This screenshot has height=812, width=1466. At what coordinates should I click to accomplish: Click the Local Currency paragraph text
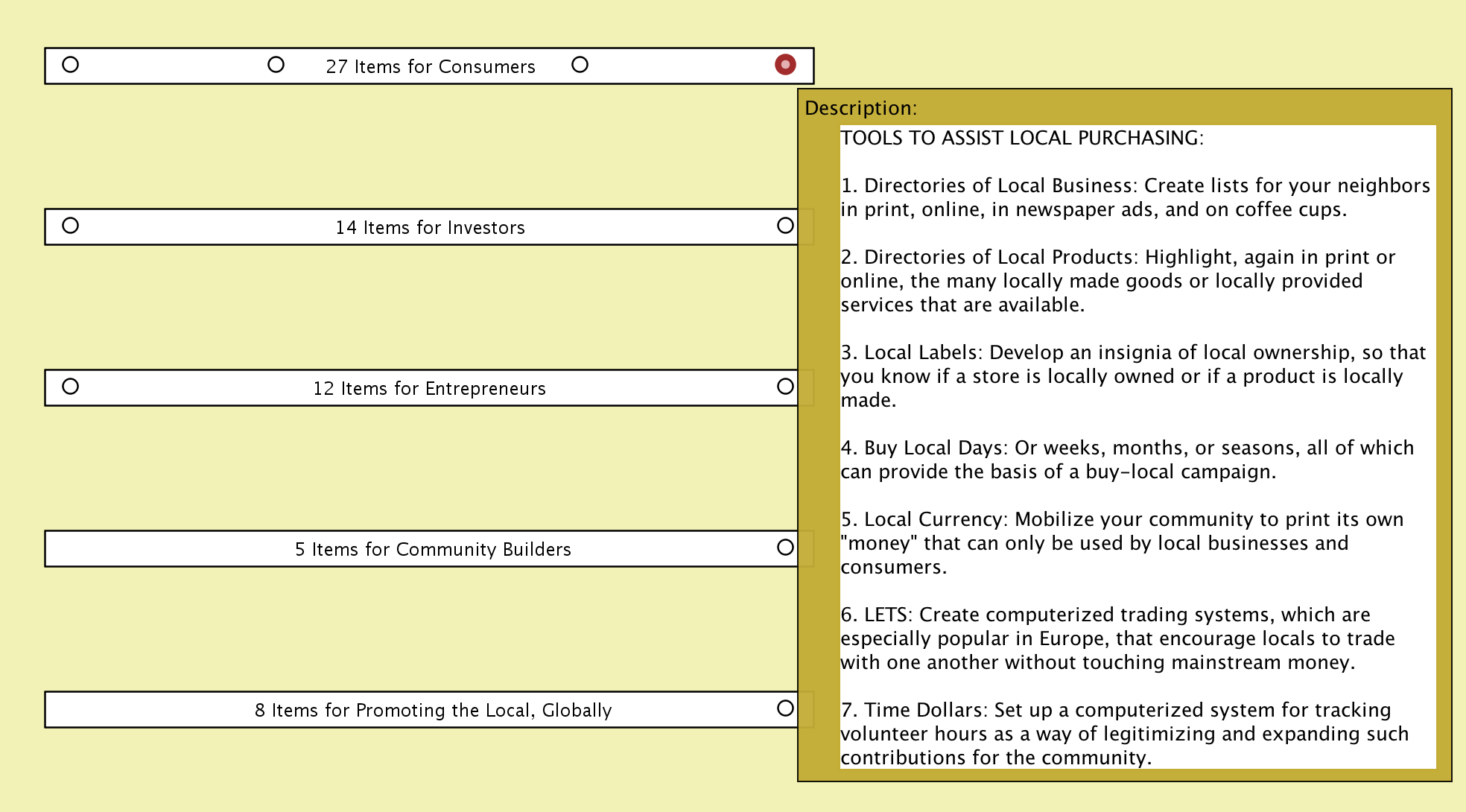tap(1121, 543)
